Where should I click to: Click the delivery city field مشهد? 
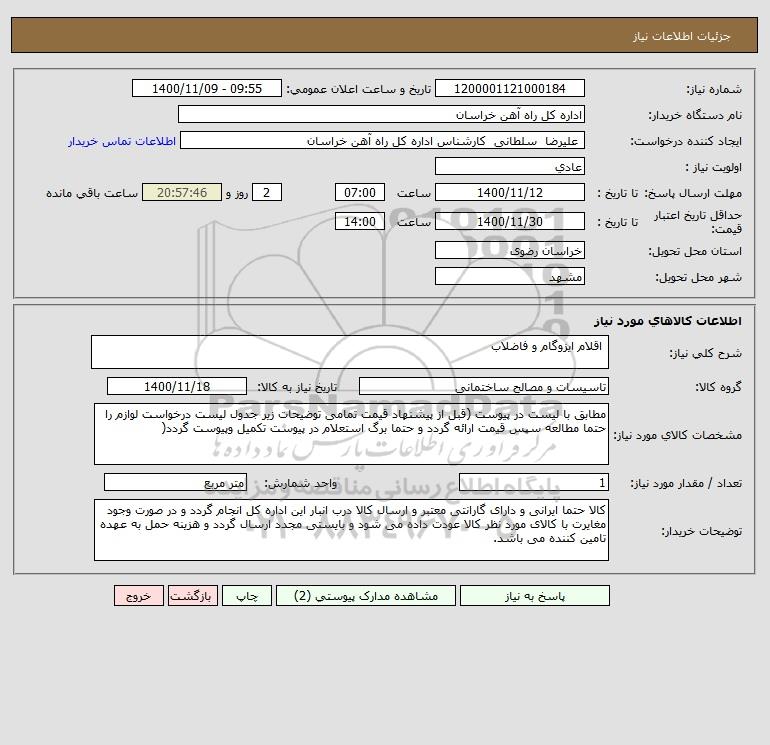(510, 276)
